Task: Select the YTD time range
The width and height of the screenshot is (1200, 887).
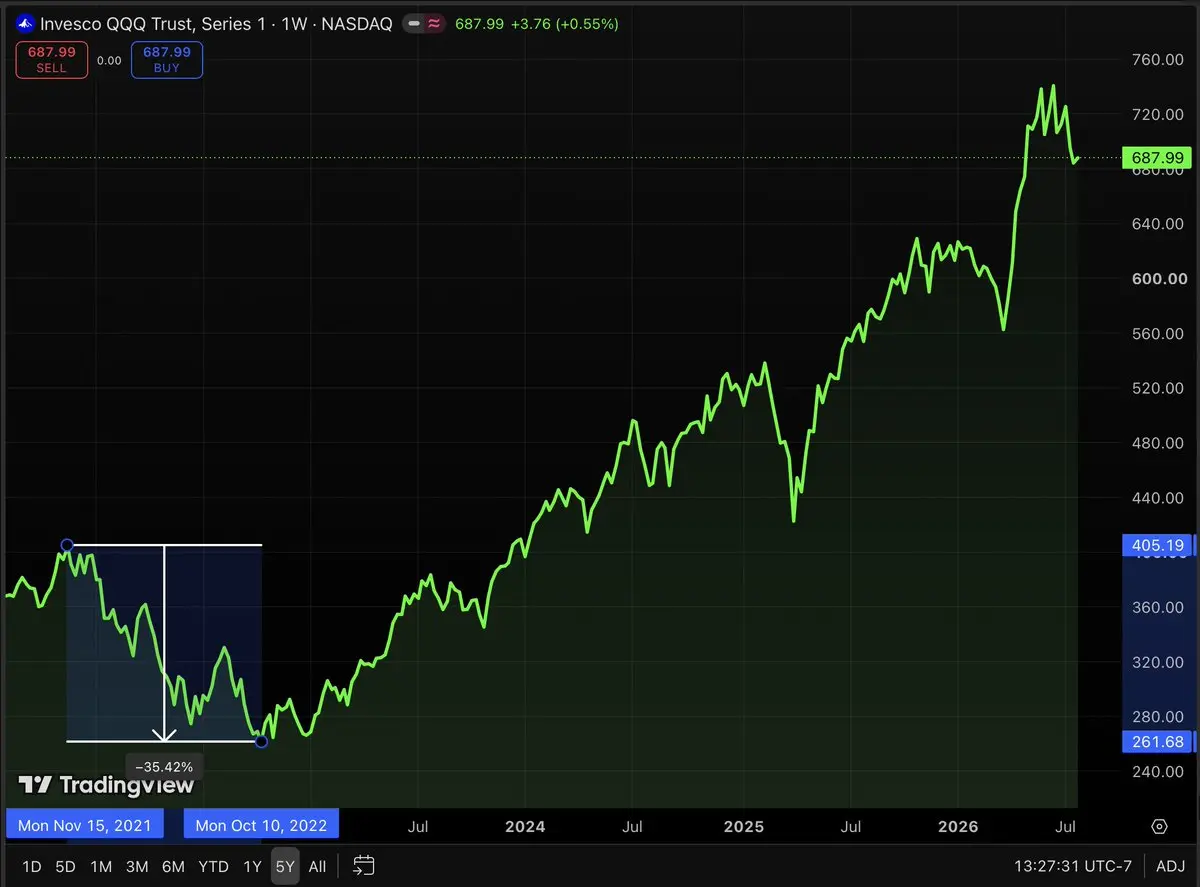Action: pyautogui.click(x=213, y=866)
